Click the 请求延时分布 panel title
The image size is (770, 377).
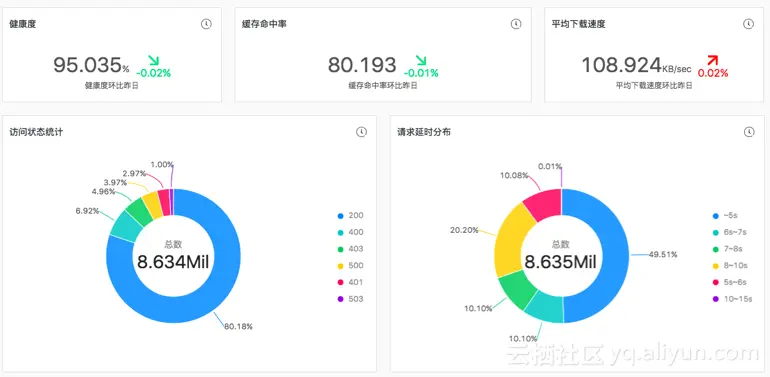point(424,132)
